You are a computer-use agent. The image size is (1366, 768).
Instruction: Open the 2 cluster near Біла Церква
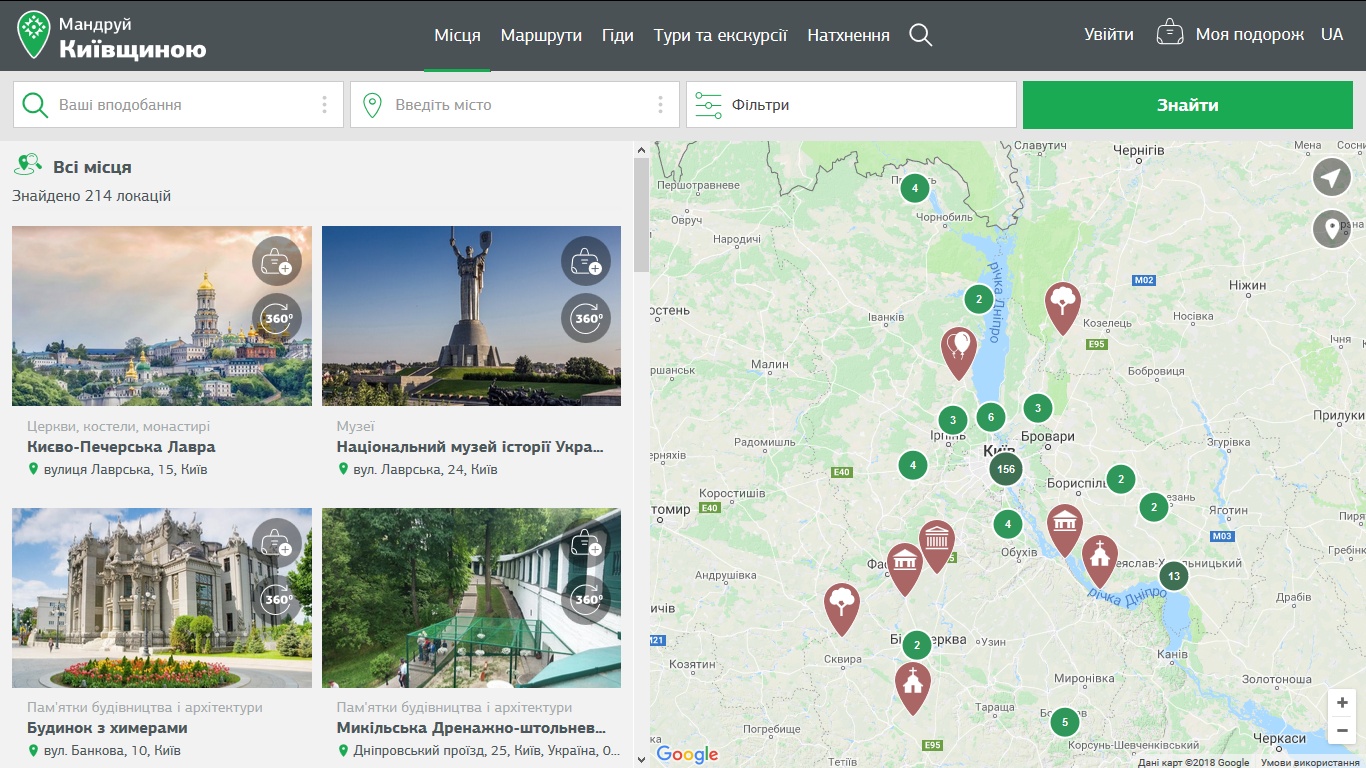point(916,645)
